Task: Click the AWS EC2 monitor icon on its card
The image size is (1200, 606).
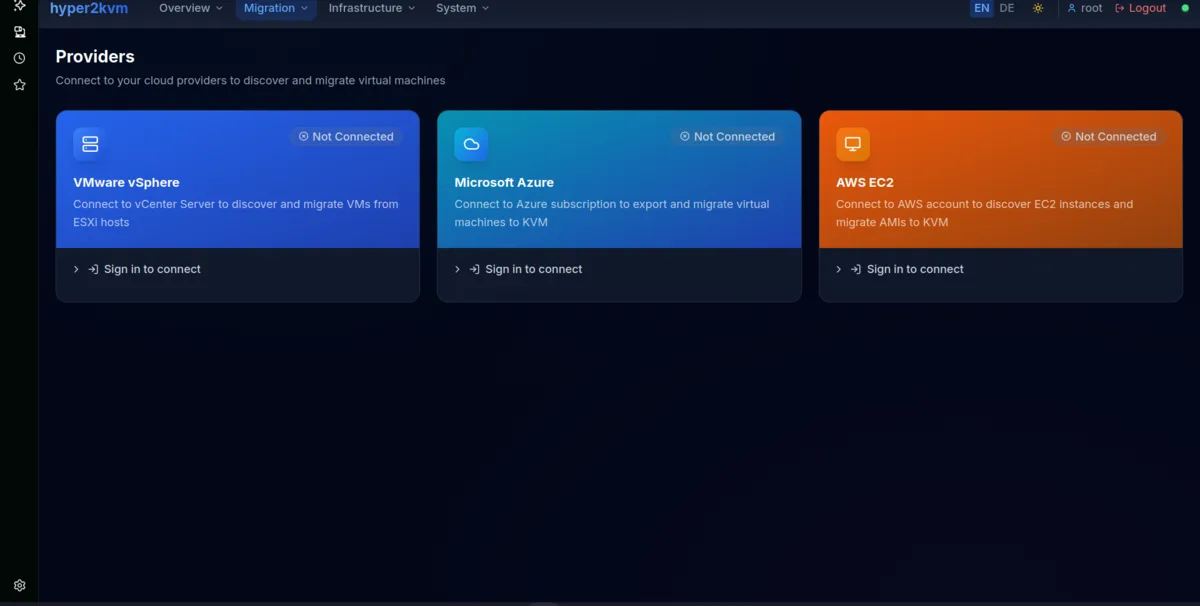Action: point(852,143)
